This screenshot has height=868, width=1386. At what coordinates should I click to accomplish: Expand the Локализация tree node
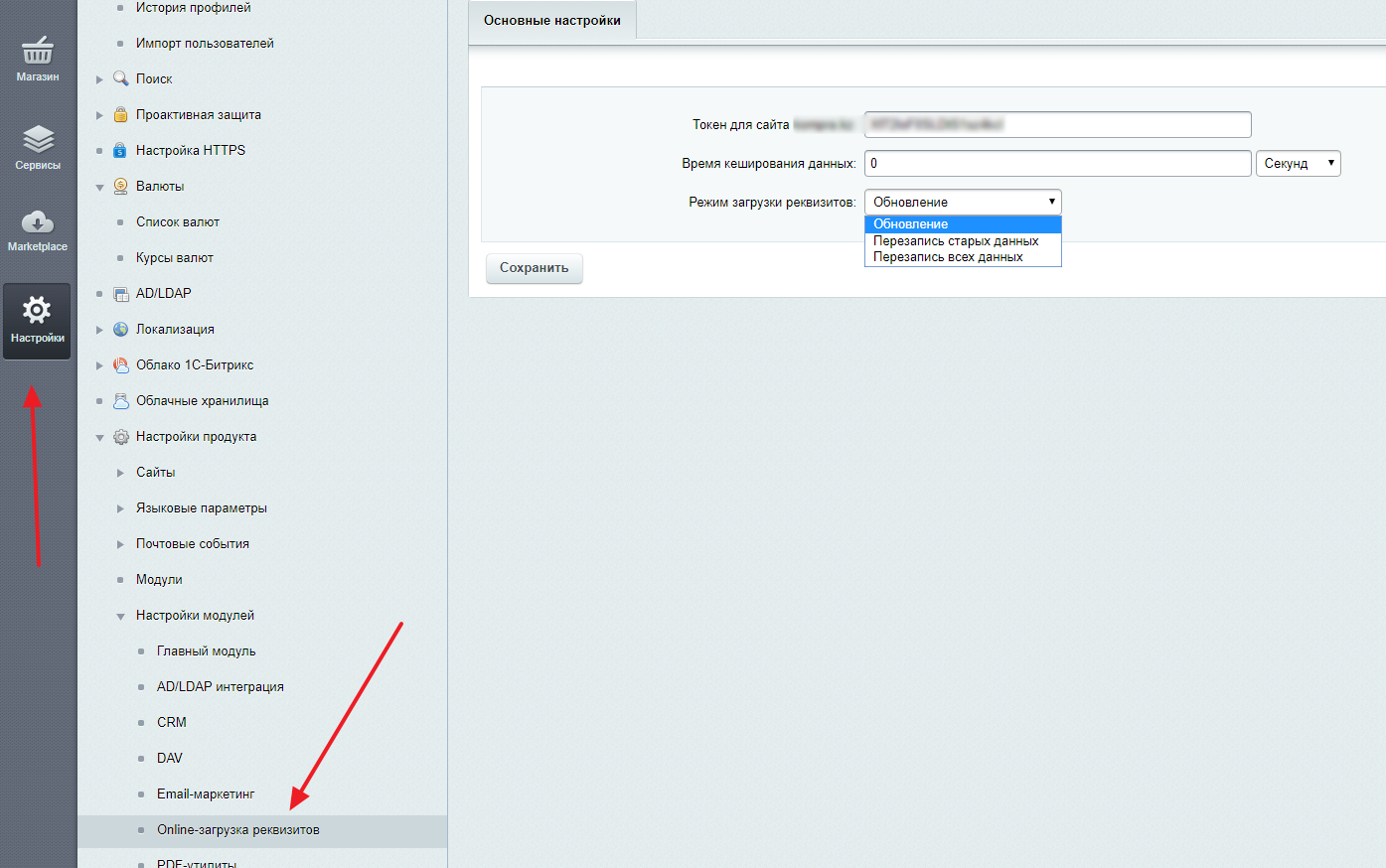(x=99, y=330)
